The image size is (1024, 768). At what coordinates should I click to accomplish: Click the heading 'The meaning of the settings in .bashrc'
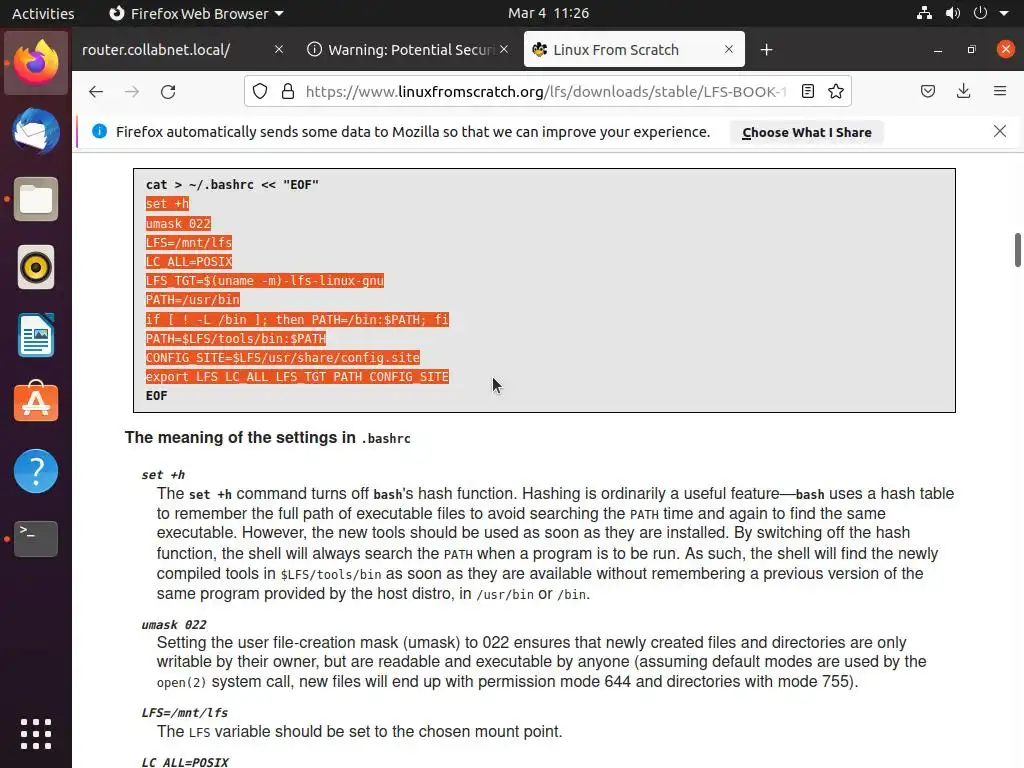[x=268, y=438]
